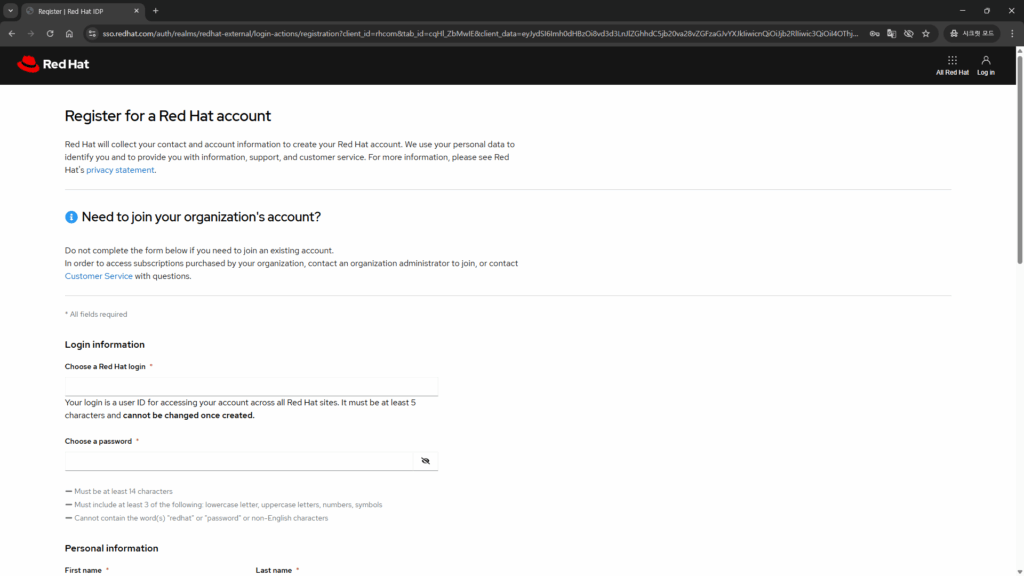
Task: Click the Choose a Red Hat login field
Action: coord(251,386)
